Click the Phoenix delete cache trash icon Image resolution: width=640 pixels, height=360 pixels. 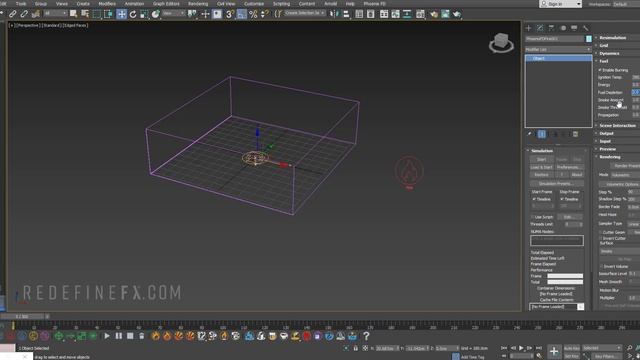coord(142,336)
